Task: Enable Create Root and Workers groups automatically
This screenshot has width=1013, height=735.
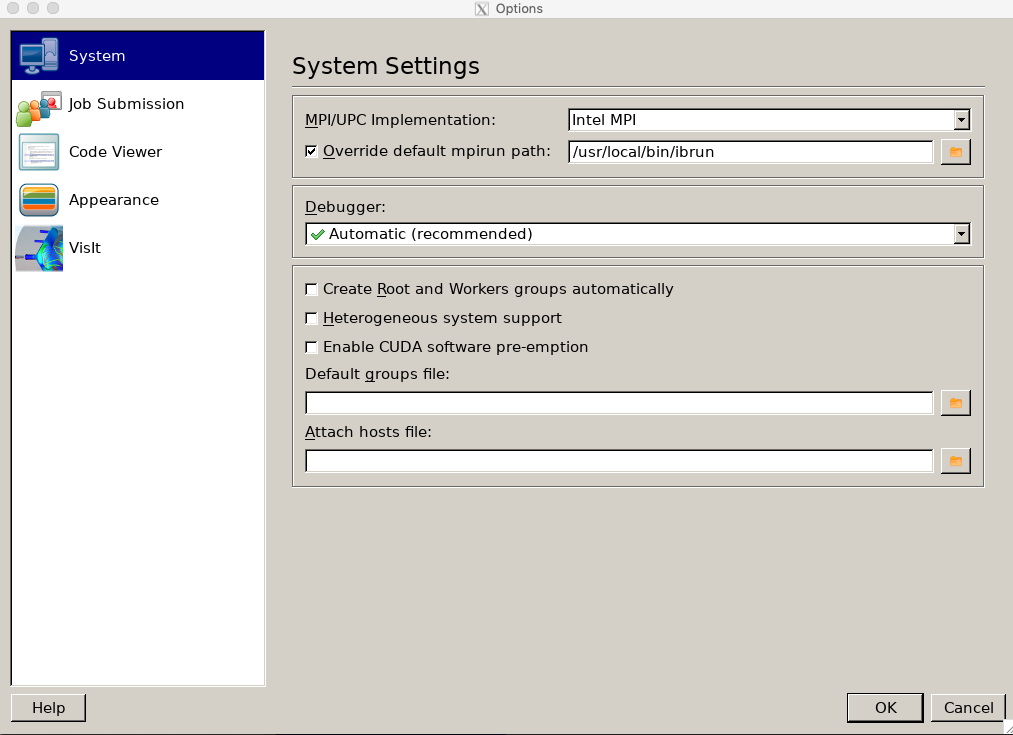Action: [311, 289]
